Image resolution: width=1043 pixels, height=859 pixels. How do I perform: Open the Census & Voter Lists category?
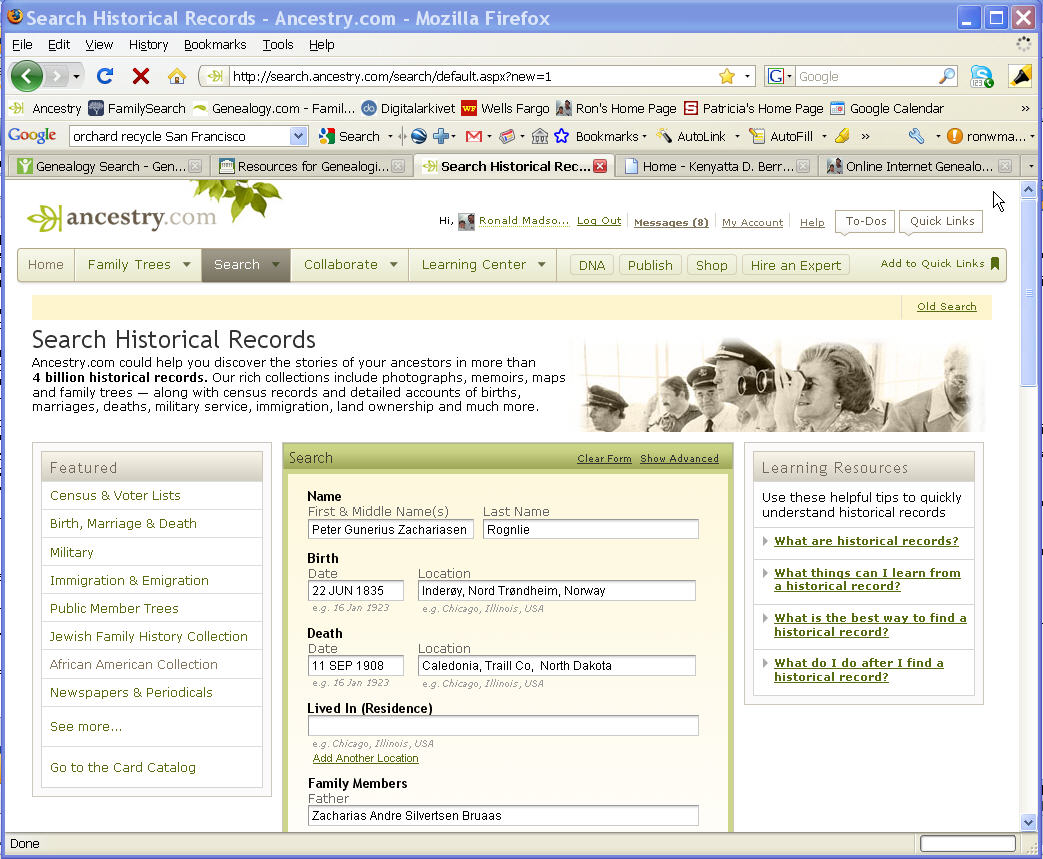click(x=115, y=496)
